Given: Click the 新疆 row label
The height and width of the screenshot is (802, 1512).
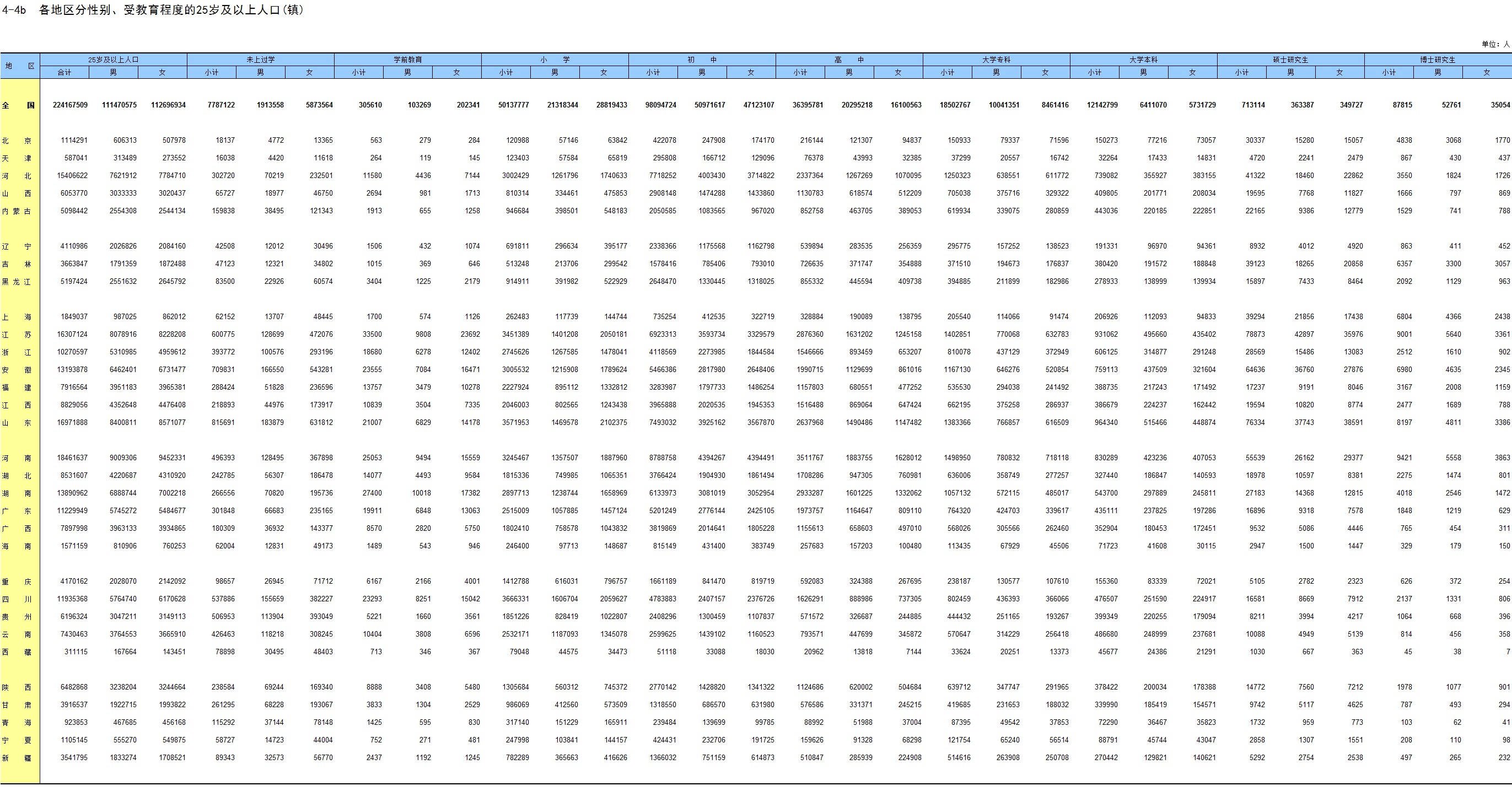Looking at the screenshot, I should [17, 758].
